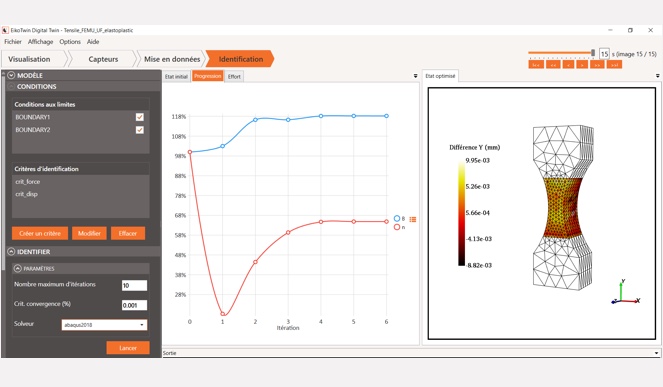Image resolution: width=663 pixels, height=387 pixels.
Task: Click the max iterations input field
Action: [134, 285]
